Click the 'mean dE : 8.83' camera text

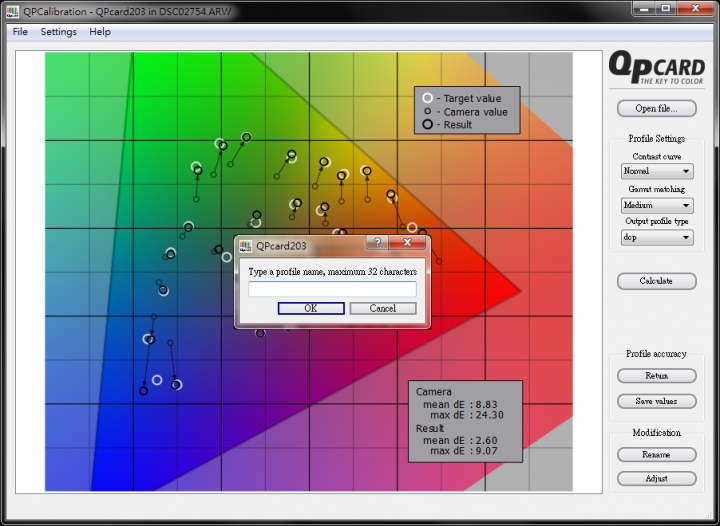460,405
